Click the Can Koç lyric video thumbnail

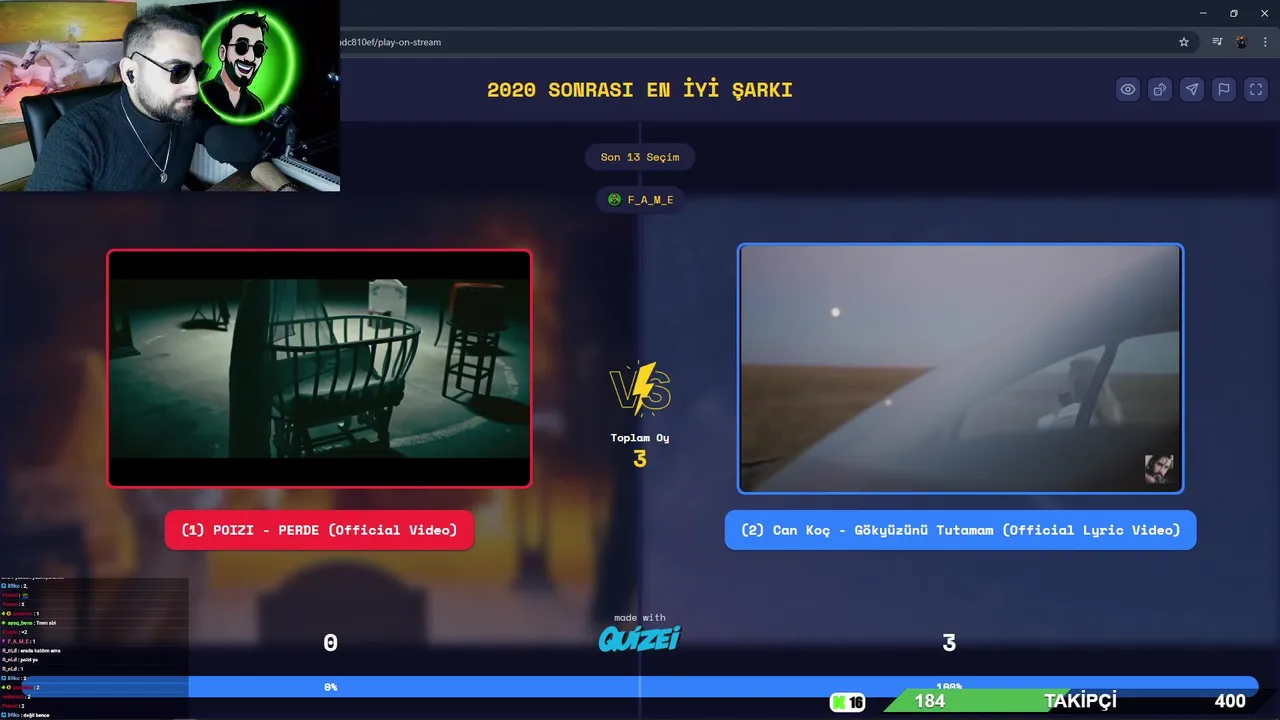coord(961,369)
